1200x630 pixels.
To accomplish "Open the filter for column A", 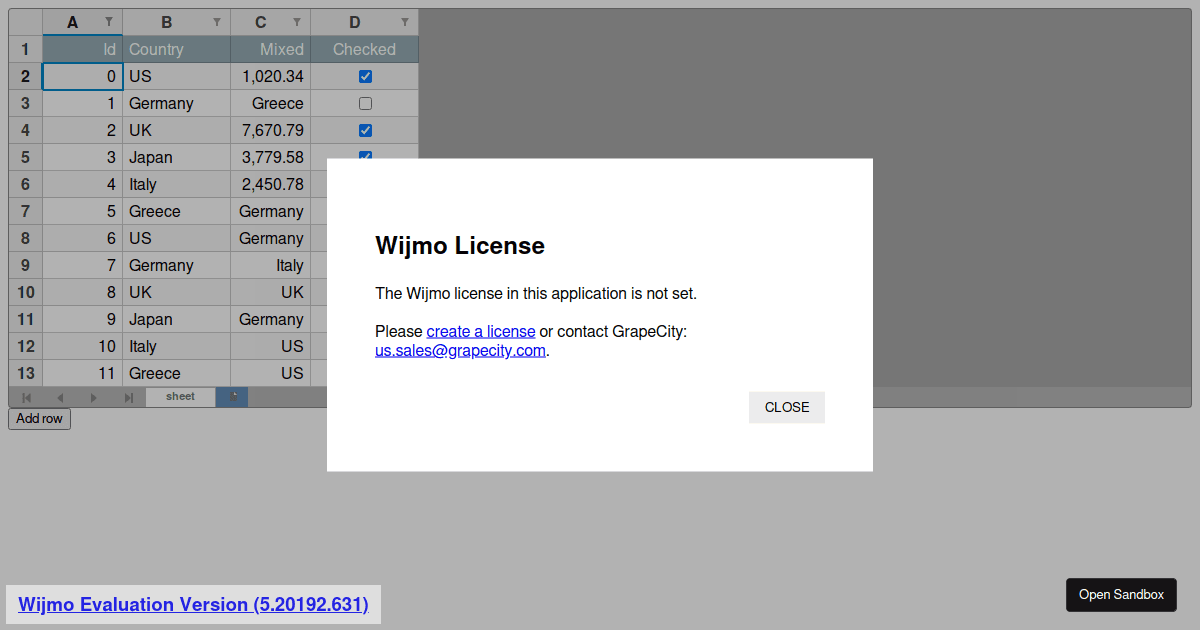I will click(109, 22).
